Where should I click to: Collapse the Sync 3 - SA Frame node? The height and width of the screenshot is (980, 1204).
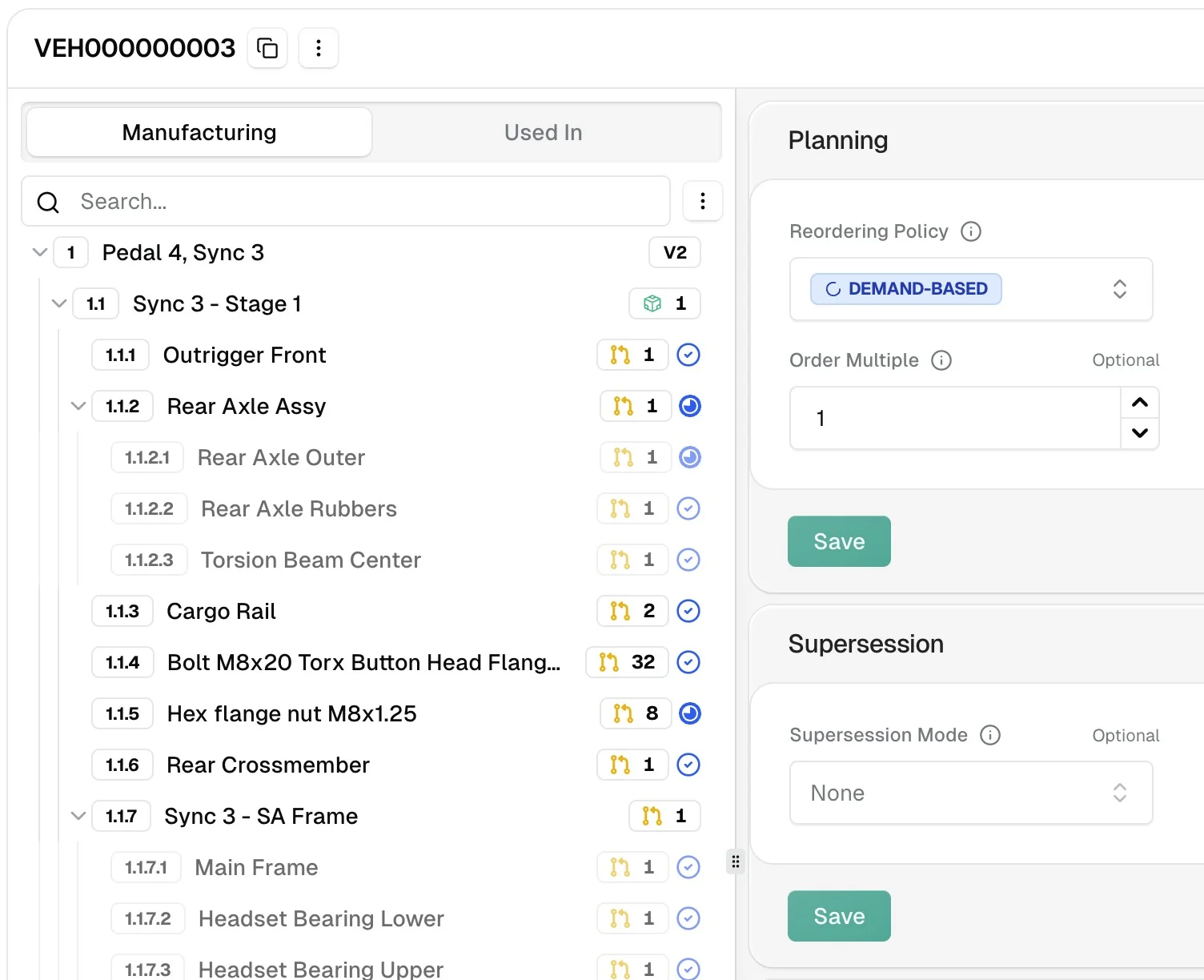[x=78, y=816]
